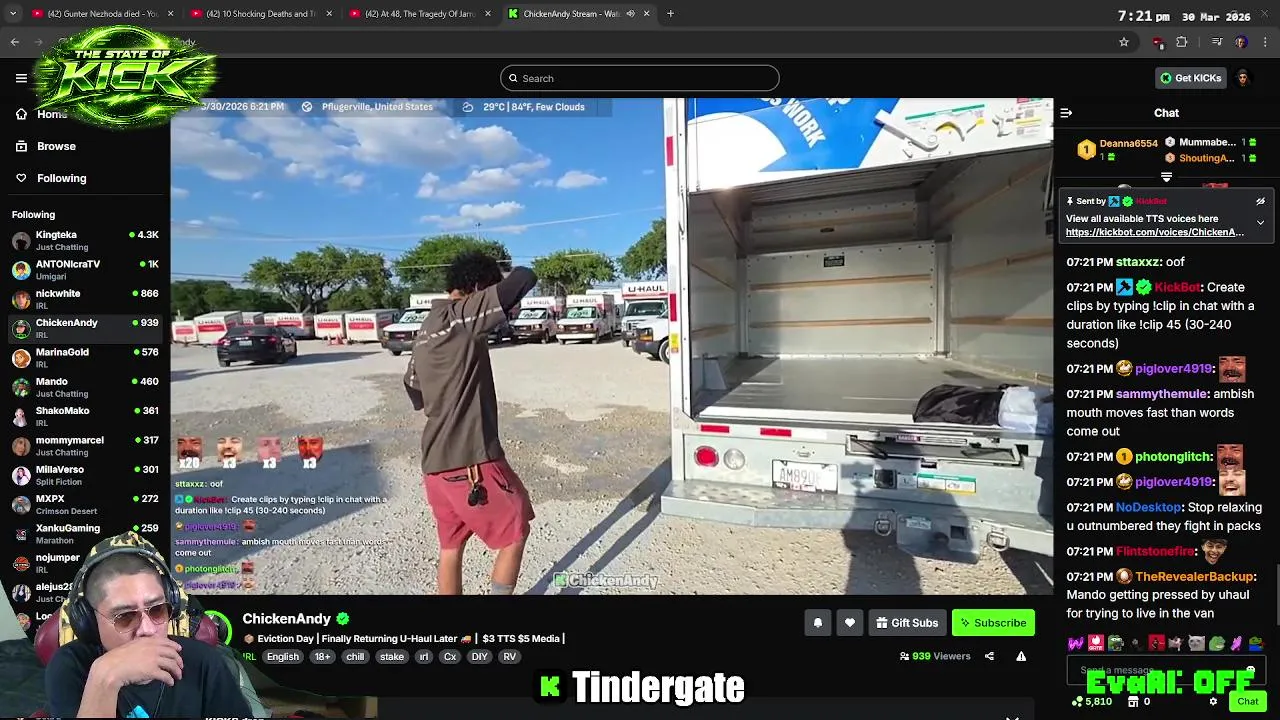Switch to the Gunter Nezhoda died tab

104,14
